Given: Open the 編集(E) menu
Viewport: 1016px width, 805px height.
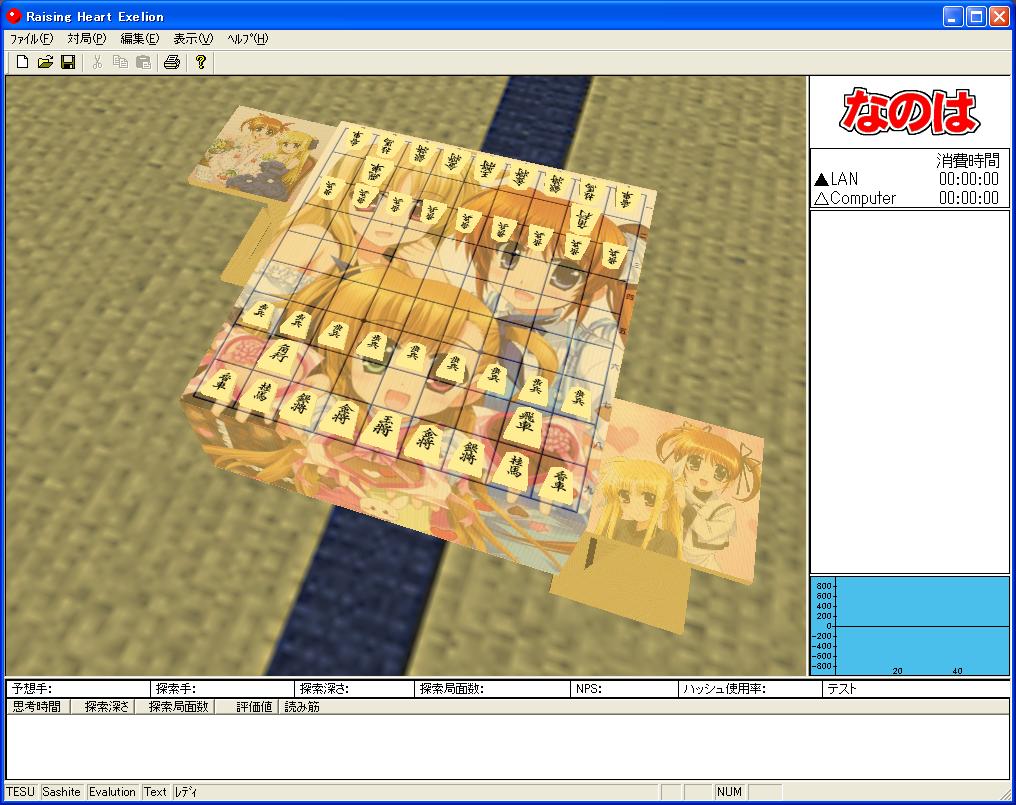Looking at the screenshot, I should (139, 39).
